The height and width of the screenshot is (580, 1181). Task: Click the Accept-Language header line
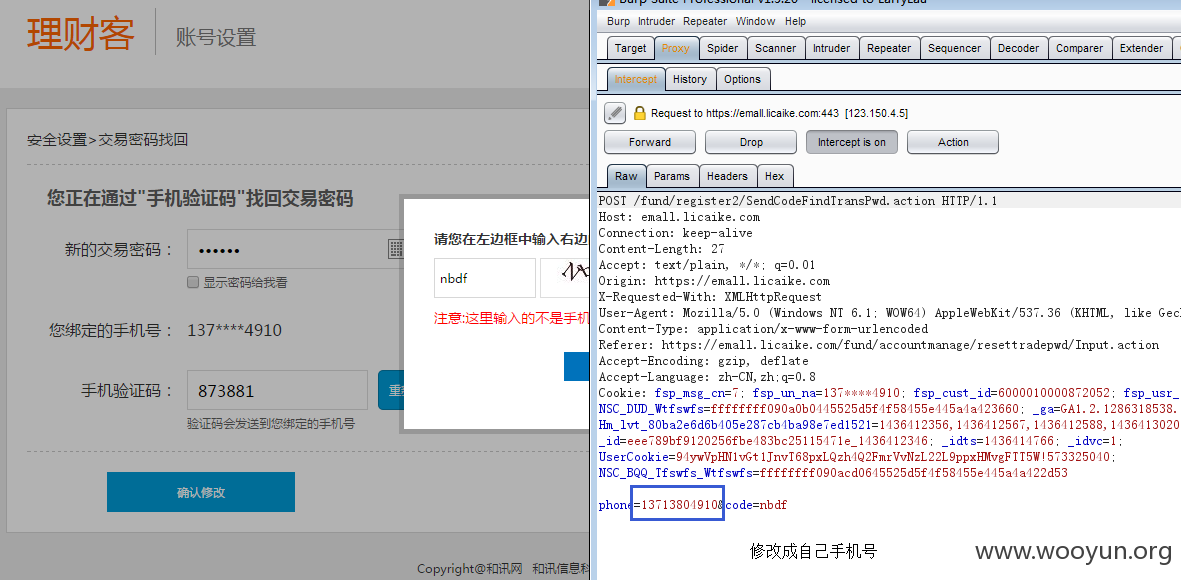coord(707,377)
